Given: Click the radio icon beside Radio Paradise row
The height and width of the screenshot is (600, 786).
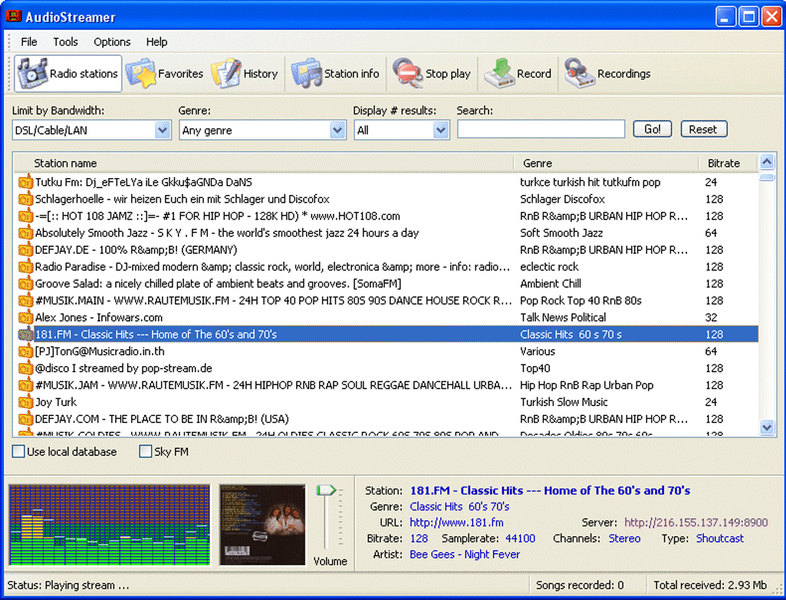Looking at the screenshot, I should pos(25,267).
